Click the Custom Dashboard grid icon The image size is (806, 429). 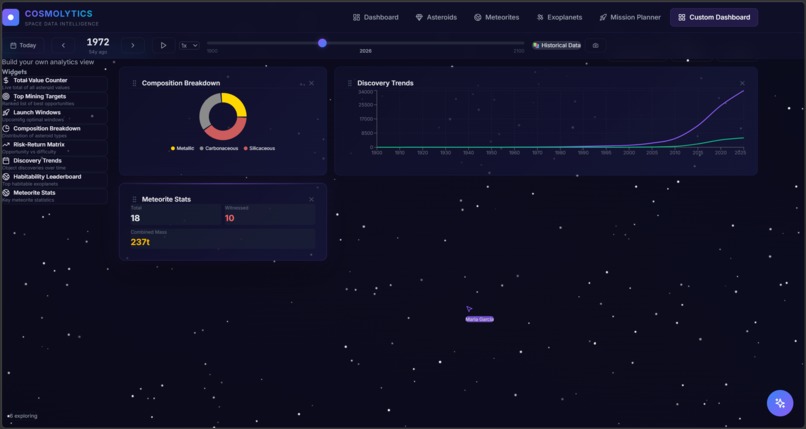click(x=682, y=17)
